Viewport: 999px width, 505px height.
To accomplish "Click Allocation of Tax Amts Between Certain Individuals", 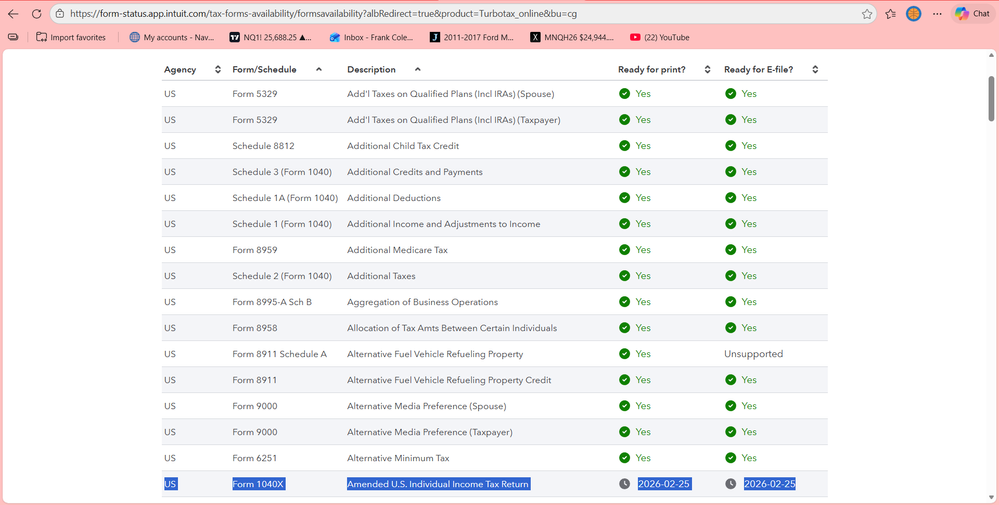I will point(452,327).
